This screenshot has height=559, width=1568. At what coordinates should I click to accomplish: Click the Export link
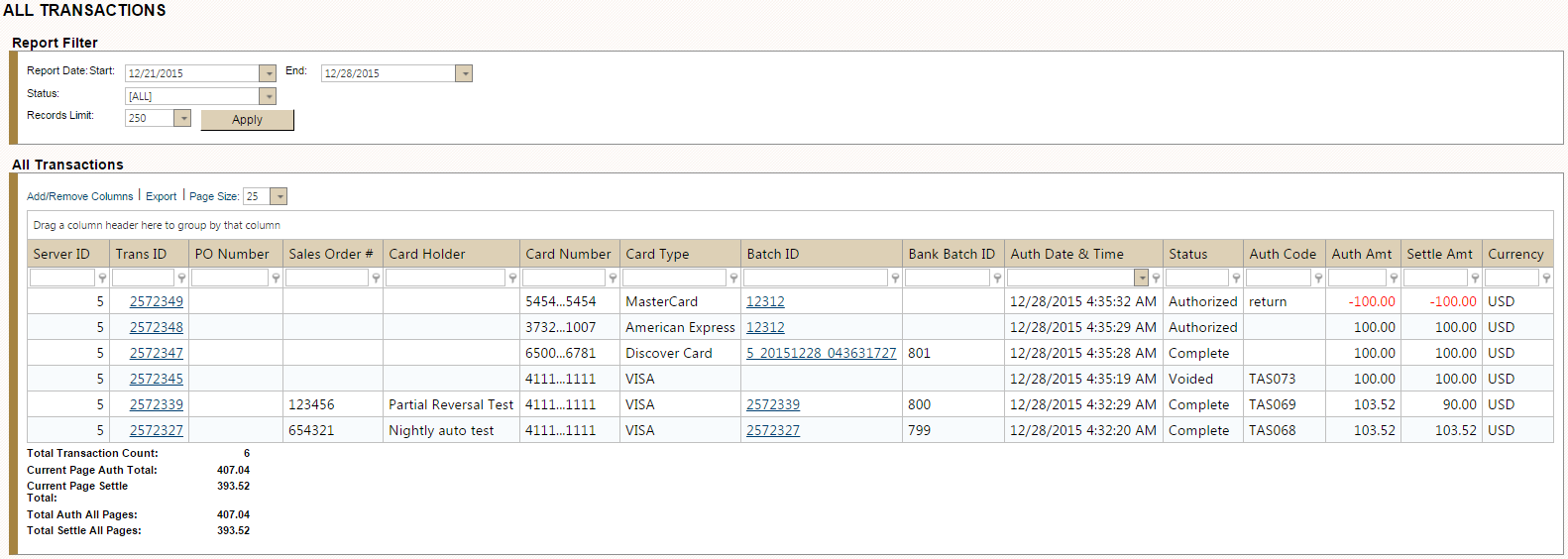(161, 196)
